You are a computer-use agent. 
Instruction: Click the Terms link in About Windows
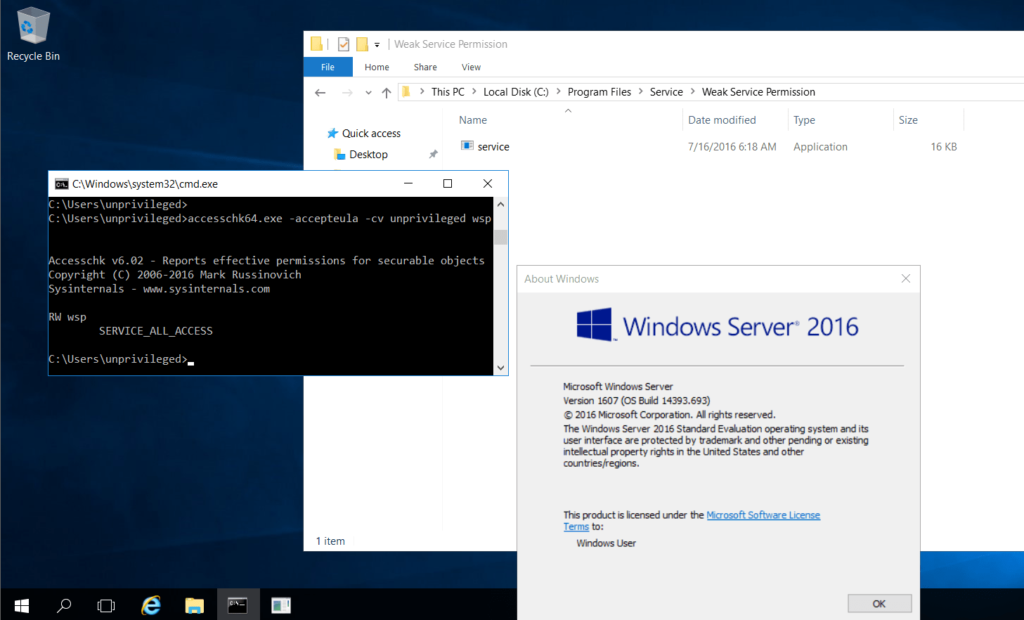click(x=576, y=527)
